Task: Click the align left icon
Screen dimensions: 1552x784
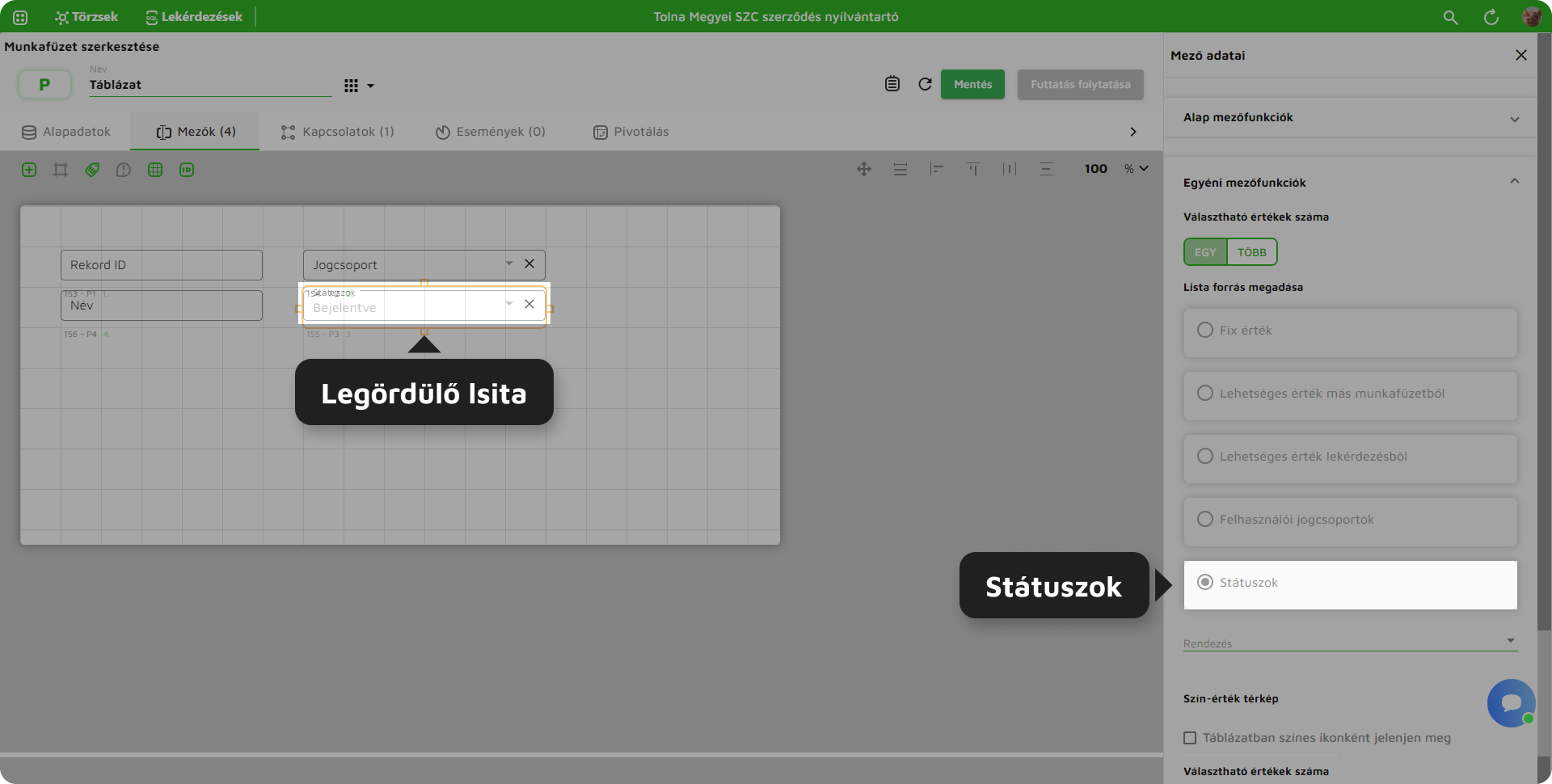Action: pyautogui.click(x=937, y=169)
